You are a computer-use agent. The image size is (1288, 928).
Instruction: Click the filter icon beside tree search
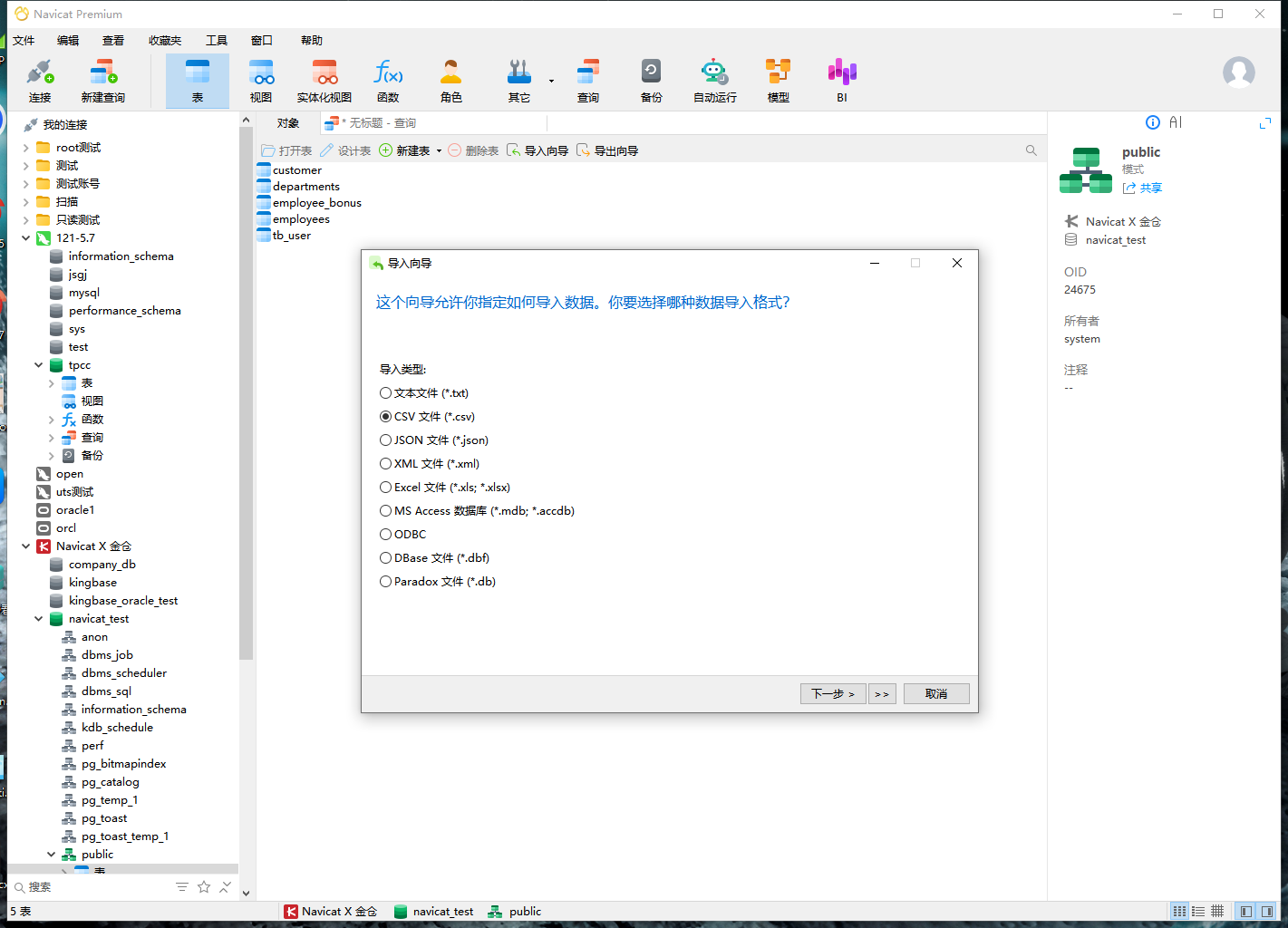point(182,887)
